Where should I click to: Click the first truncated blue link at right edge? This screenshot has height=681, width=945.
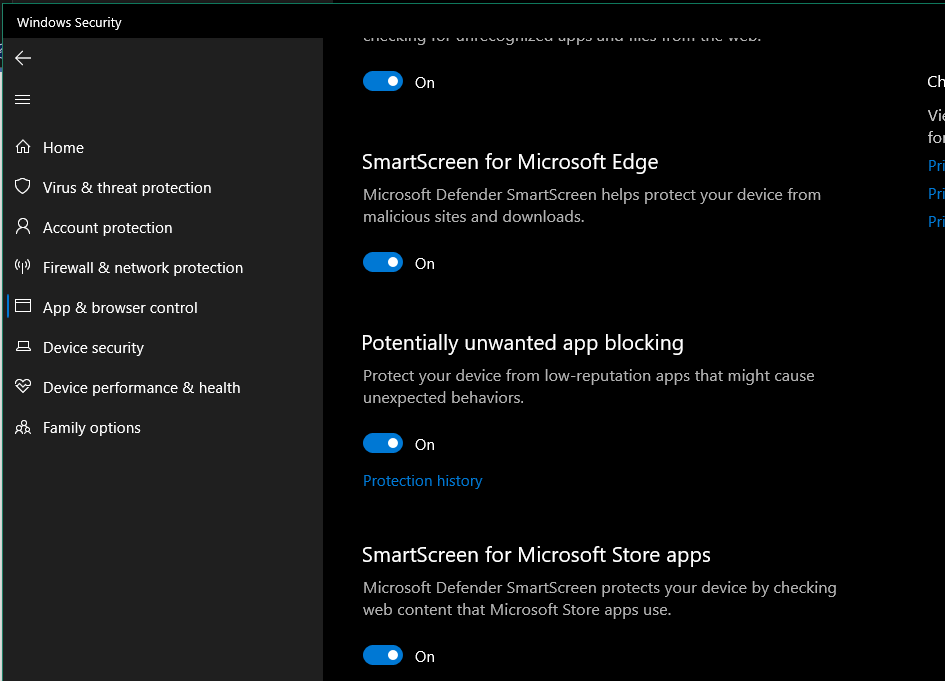936,166
